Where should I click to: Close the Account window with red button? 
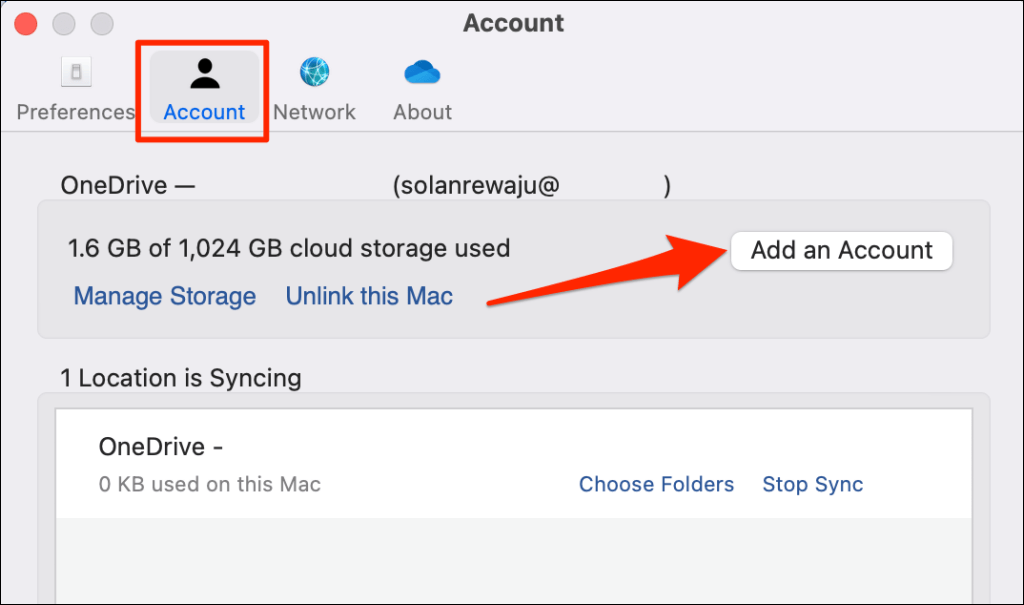(26, 24)
